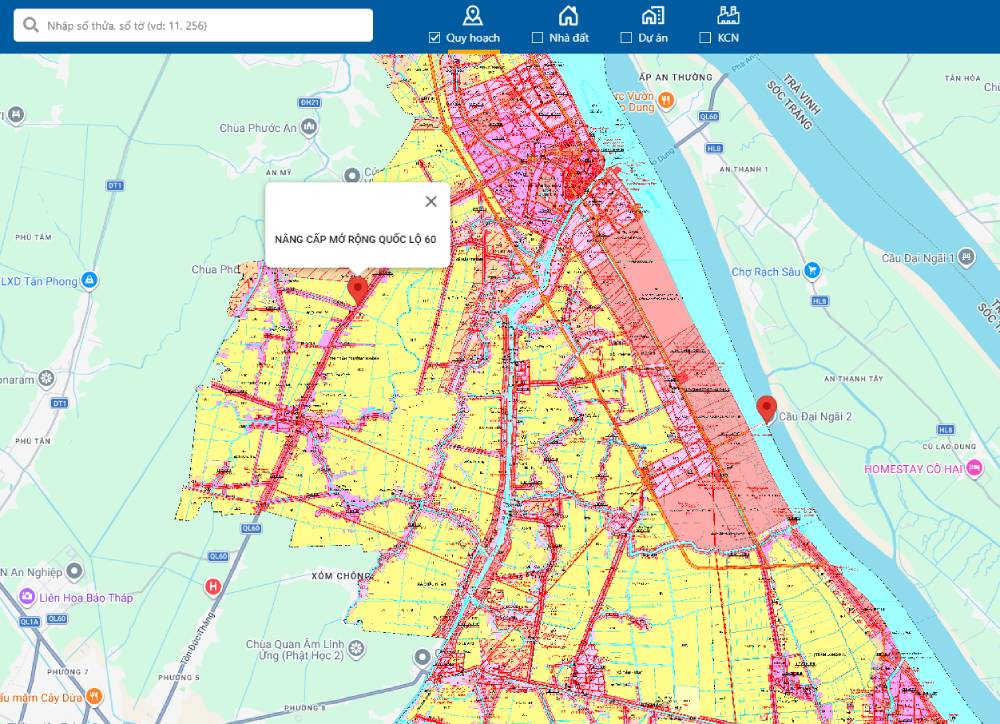
Task: Tick the Dự án checkbox
Action: (x=626, y=38)
